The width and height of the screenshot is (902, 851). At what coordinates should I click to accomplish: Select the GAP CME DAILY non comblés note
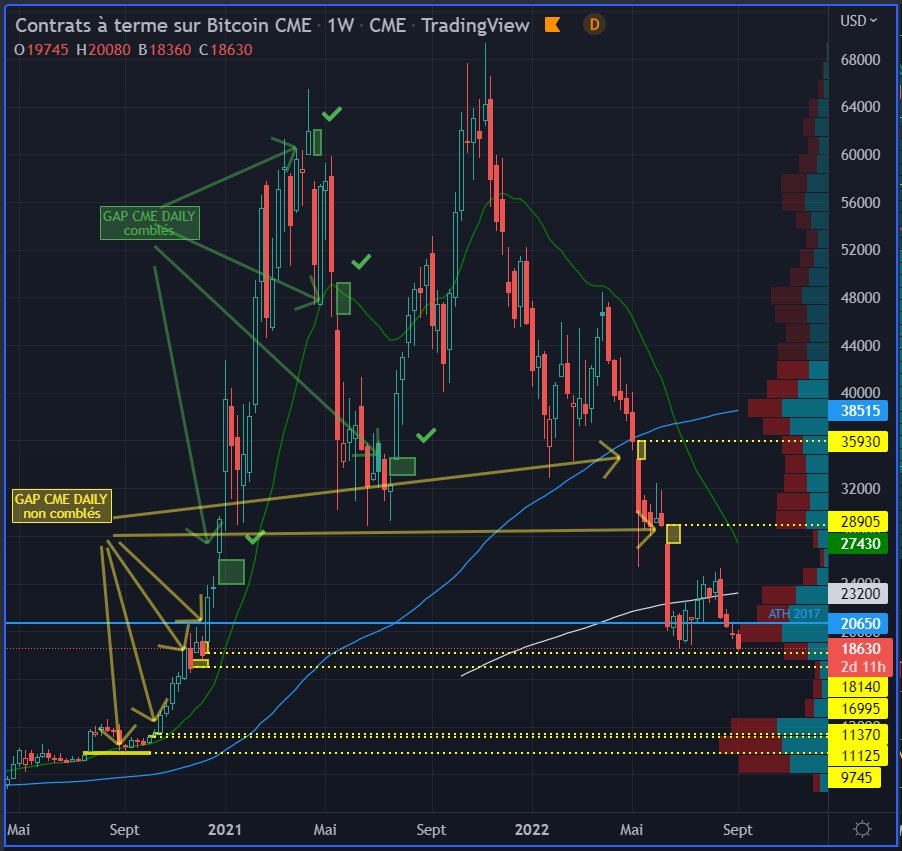[62, 506]
